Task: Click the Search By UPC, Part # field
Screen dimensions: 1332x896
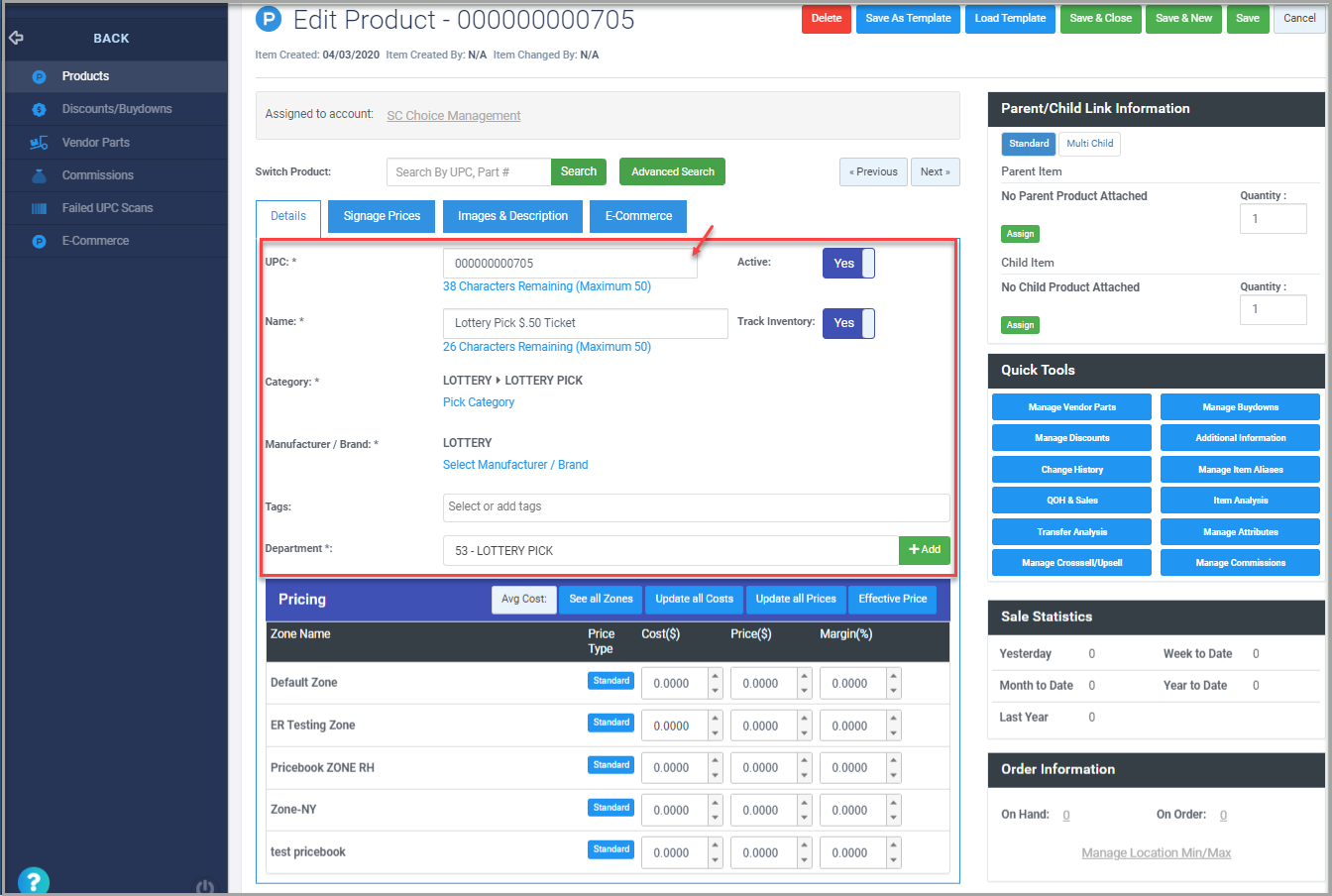Action: pos(469,171)
